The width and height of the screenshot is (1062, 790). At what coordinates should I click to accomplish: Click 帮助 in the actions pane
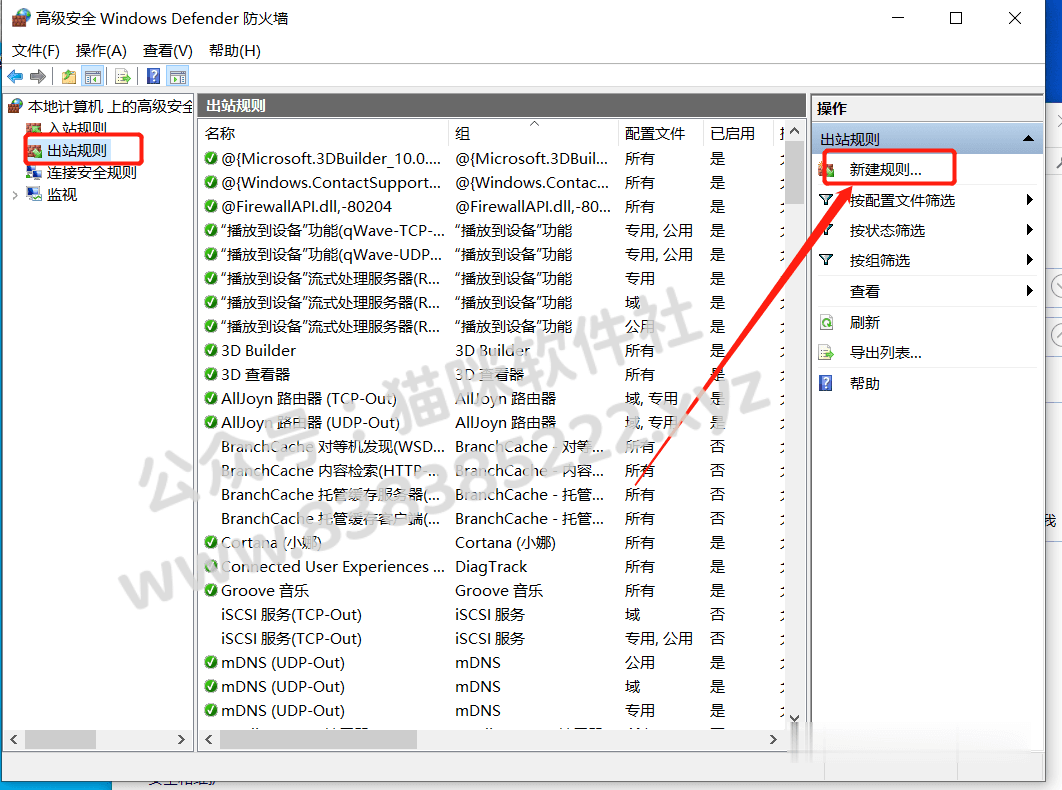tap(864, 383)
